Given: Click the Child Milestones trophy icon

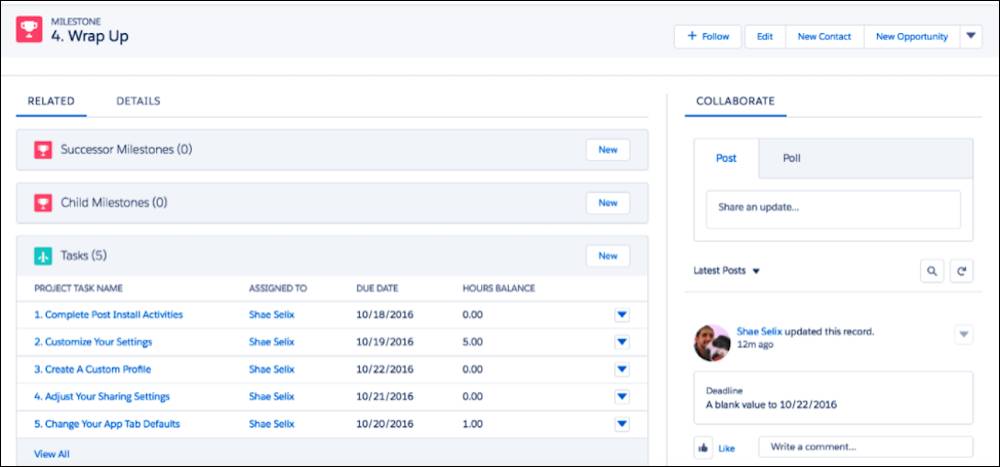Looking at the screenshot, I should (43, 203).
